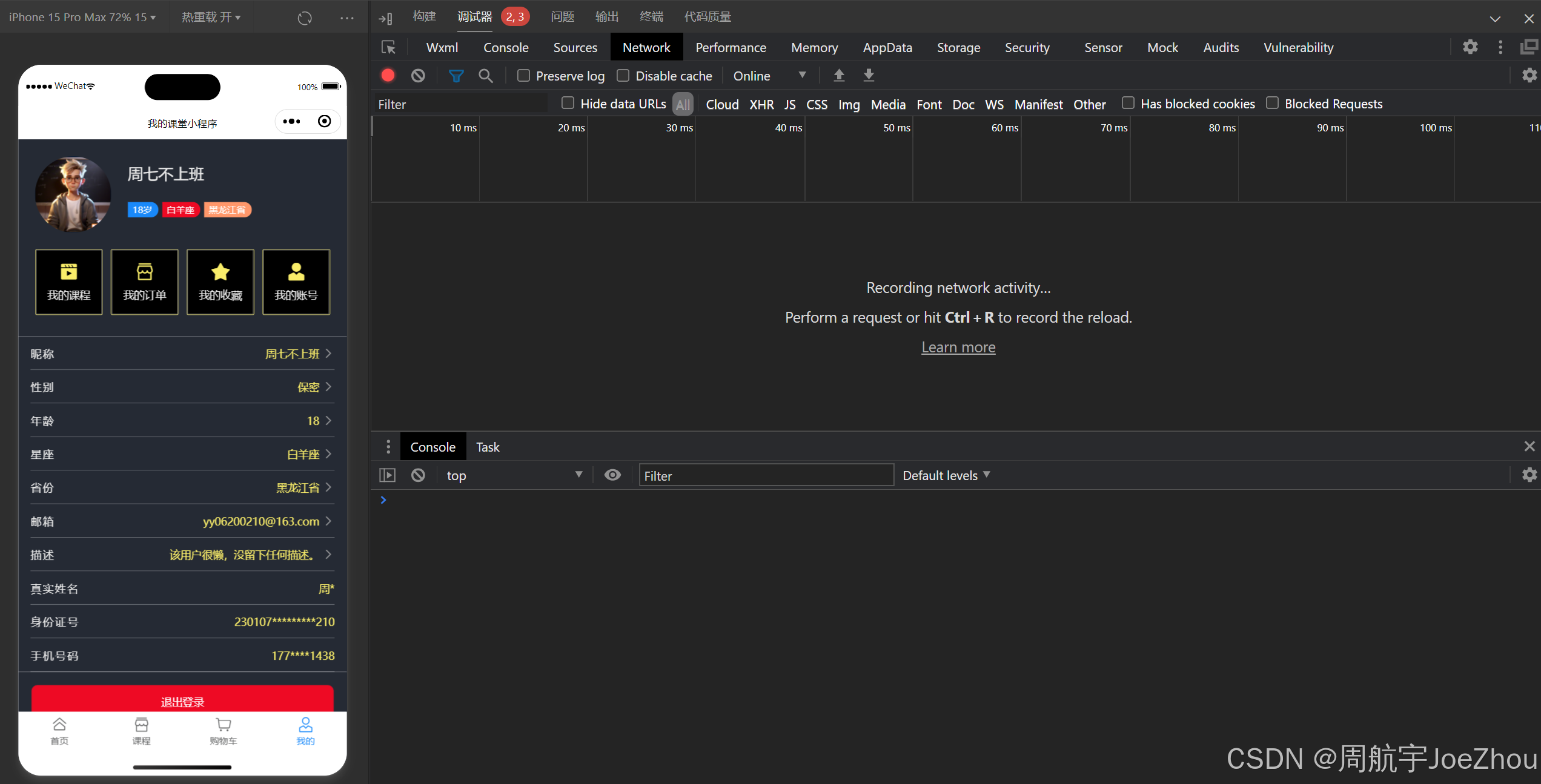Click the export HAR download arrow

pyautogui.click(x=869, y=75)
